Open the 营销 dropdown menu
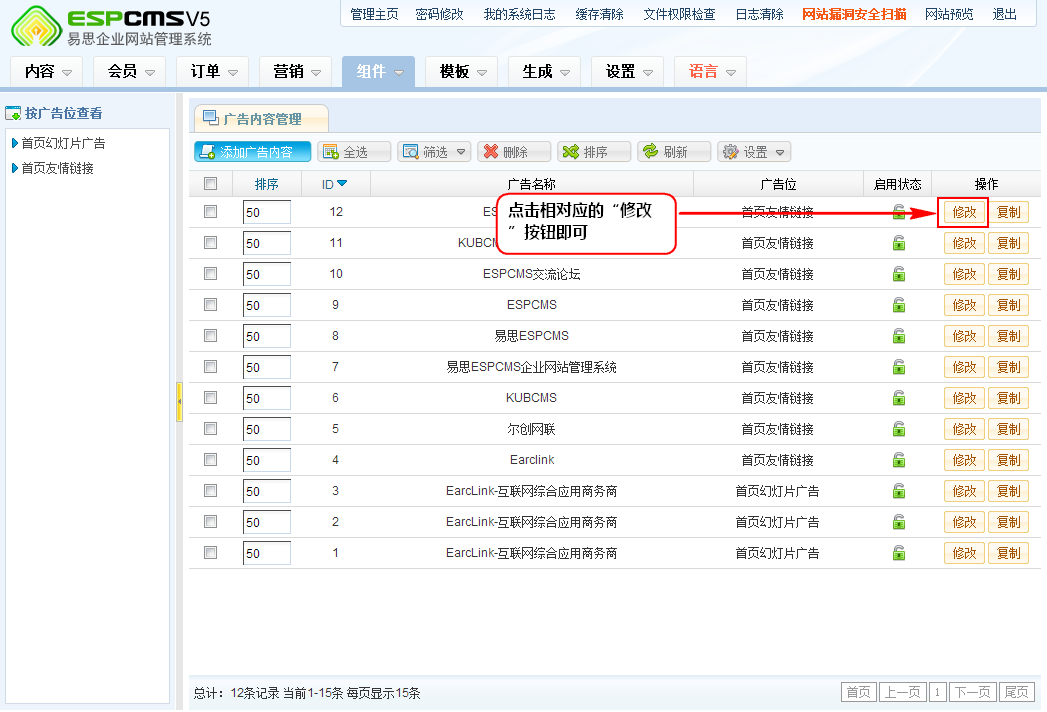This screenshot has width=1047, height=712. click(x=296, y=71)
